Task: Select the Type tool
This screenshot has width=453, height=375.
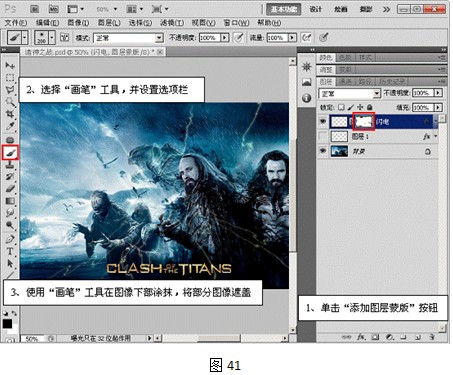Action: 10,251
